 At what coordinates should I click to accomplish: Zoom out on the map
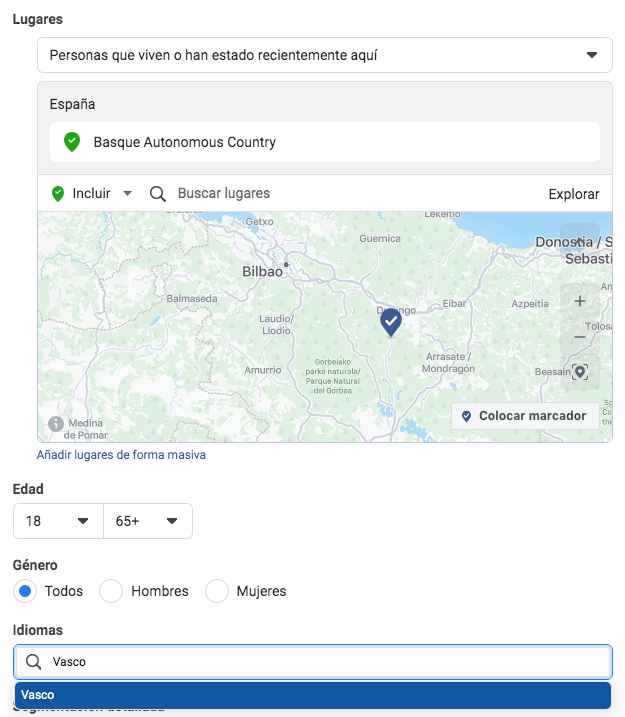(580, 337)
